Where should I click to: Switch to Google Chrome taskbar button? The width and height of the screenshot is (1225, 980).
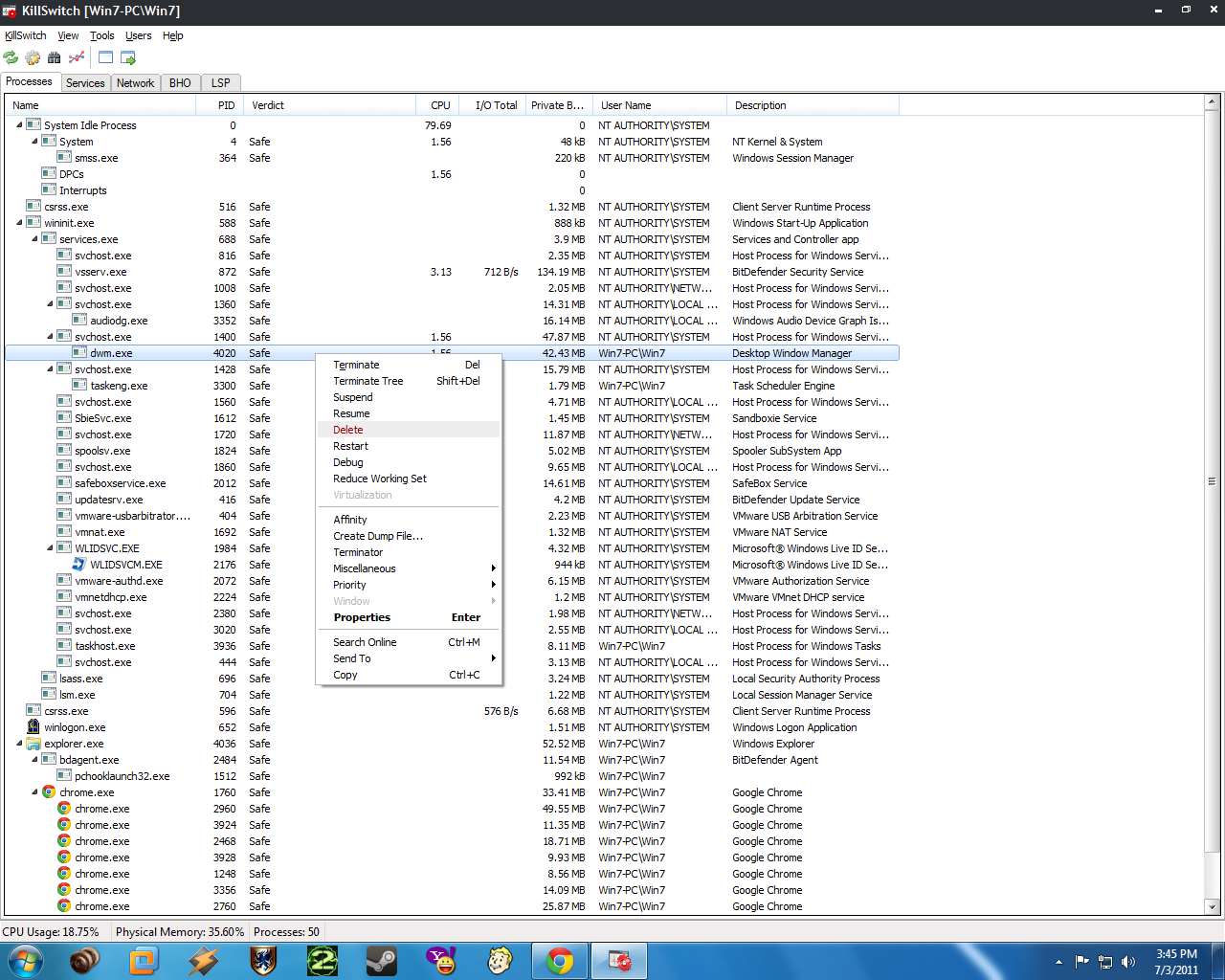[560, 960]
